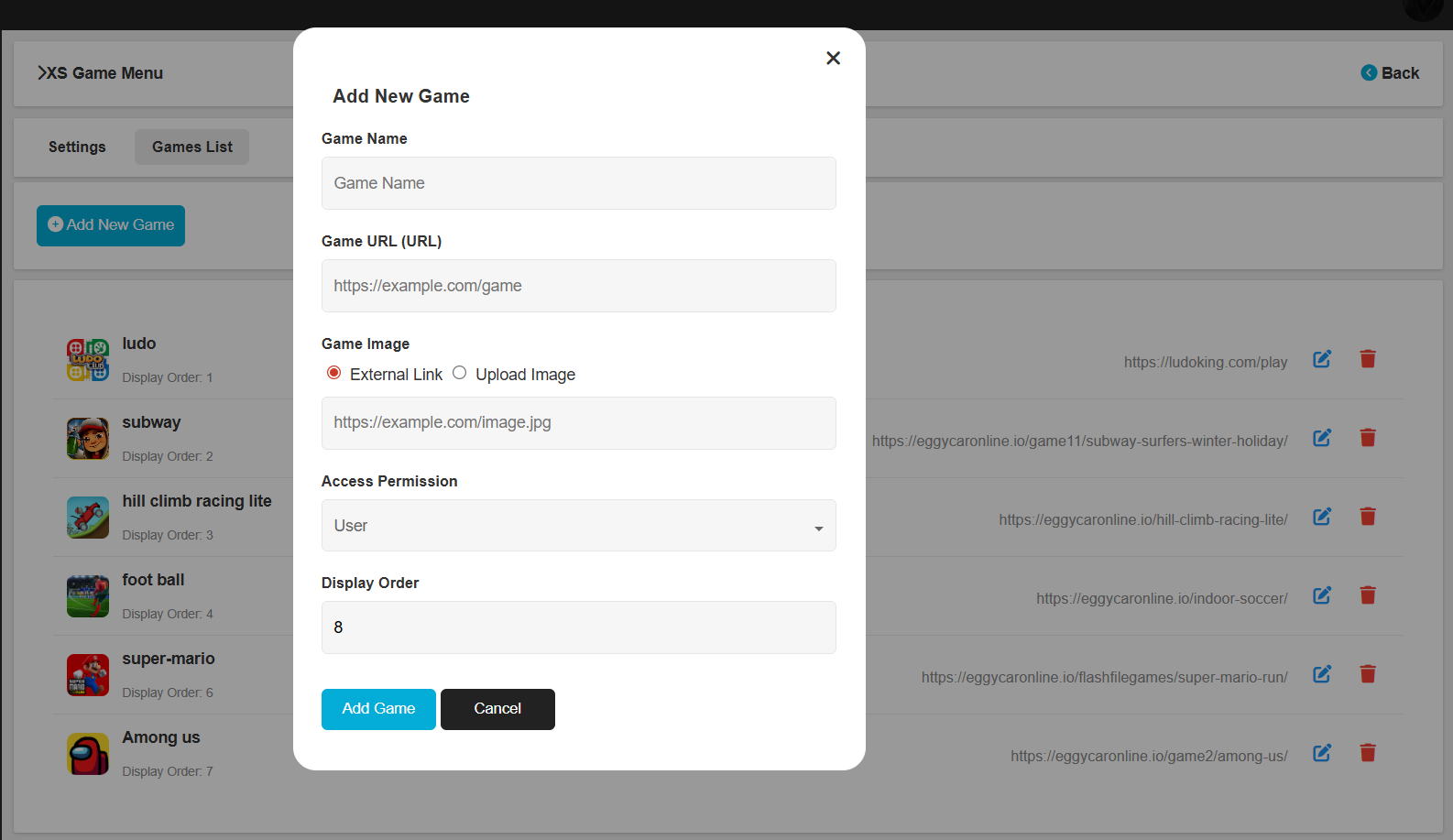Select the External Link radio option
The width and height of the screenshot is (1453, 840).
point(334,373)
